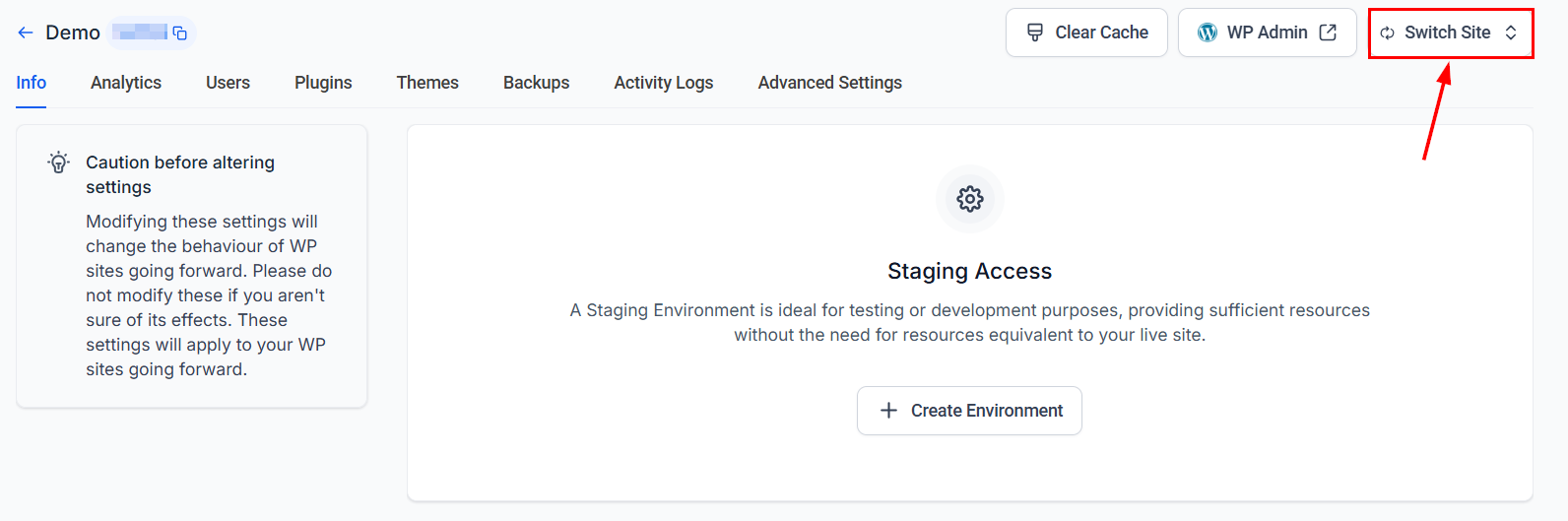Click the Switch Site sync arrows icon
1568x521 pixels.
[x=1387, y=33]
